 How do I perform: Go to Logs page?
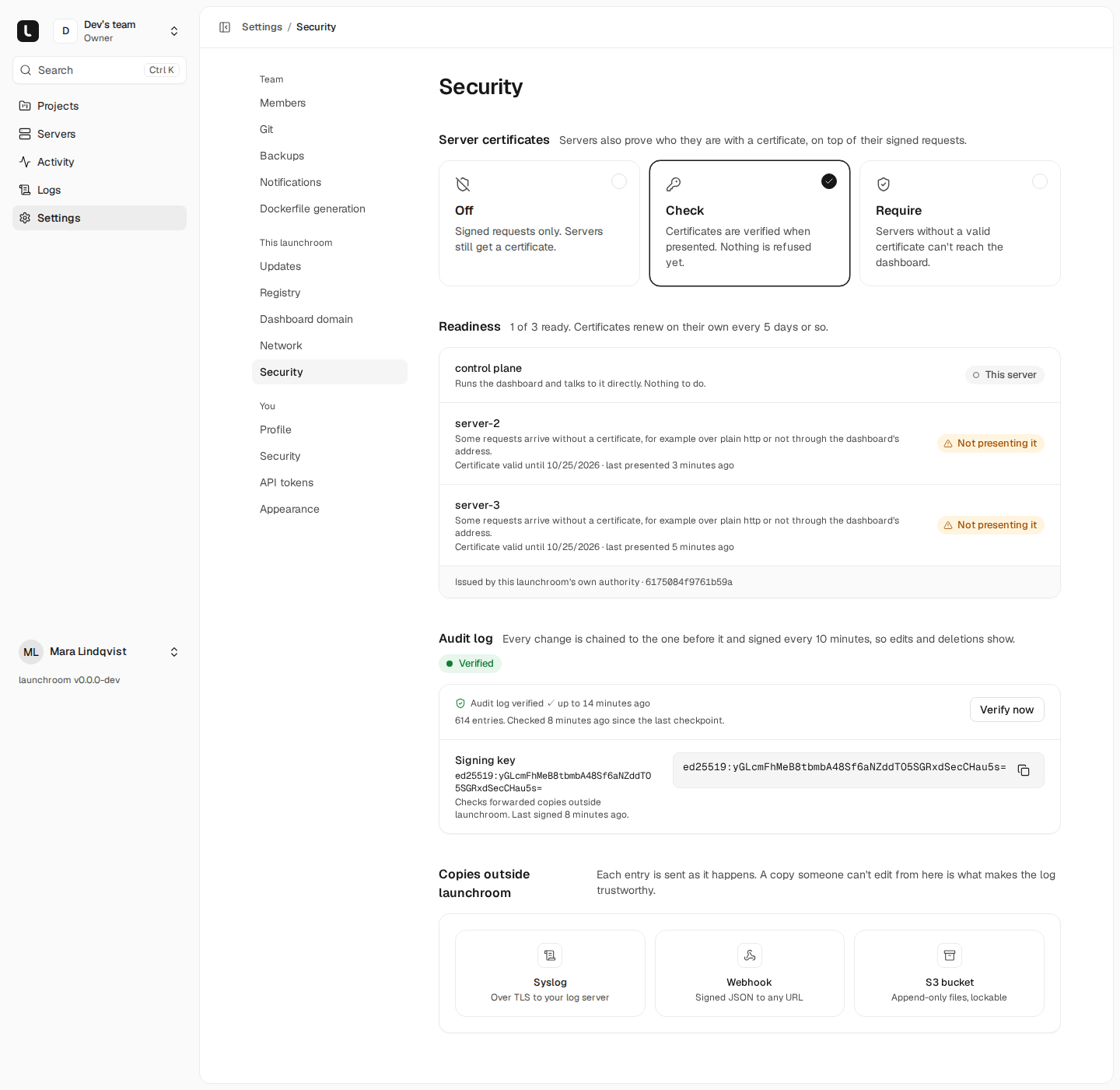click(100, 190)
